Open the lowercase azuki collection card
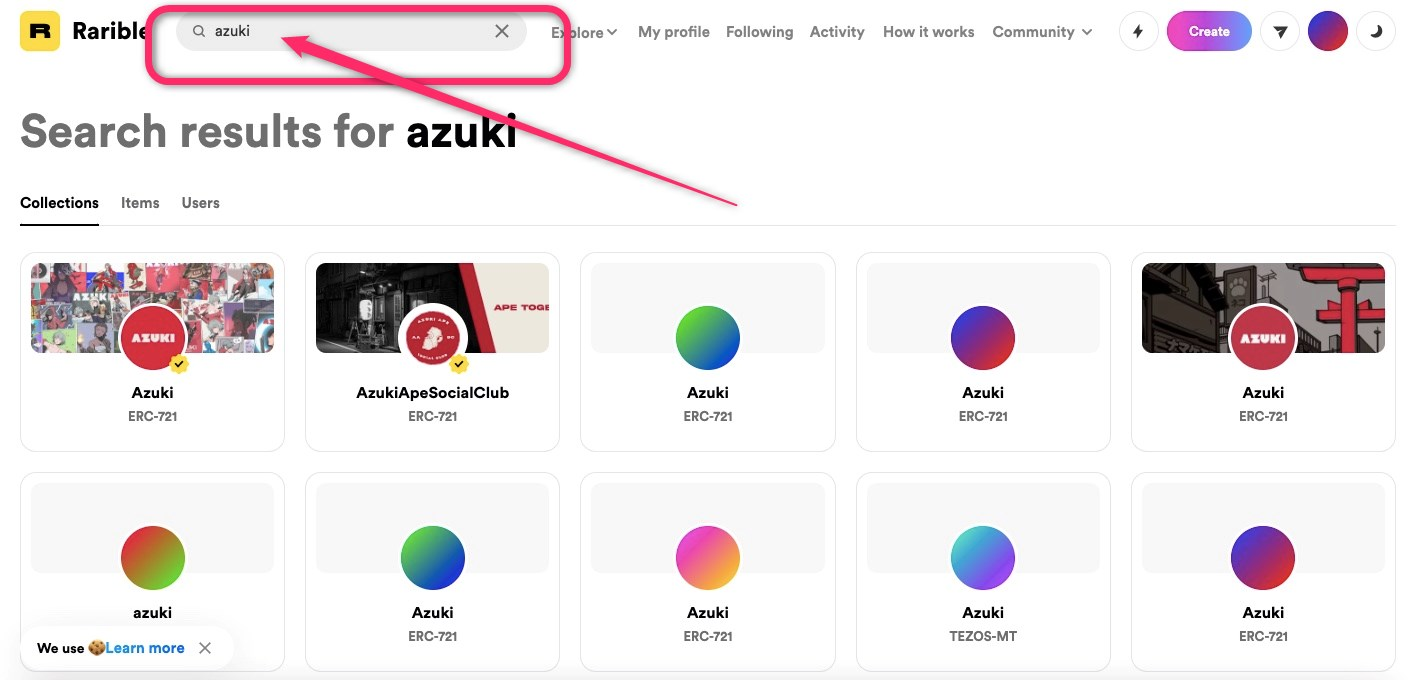The width and height of the screenshot is (1416, 680). coord(152,572)
